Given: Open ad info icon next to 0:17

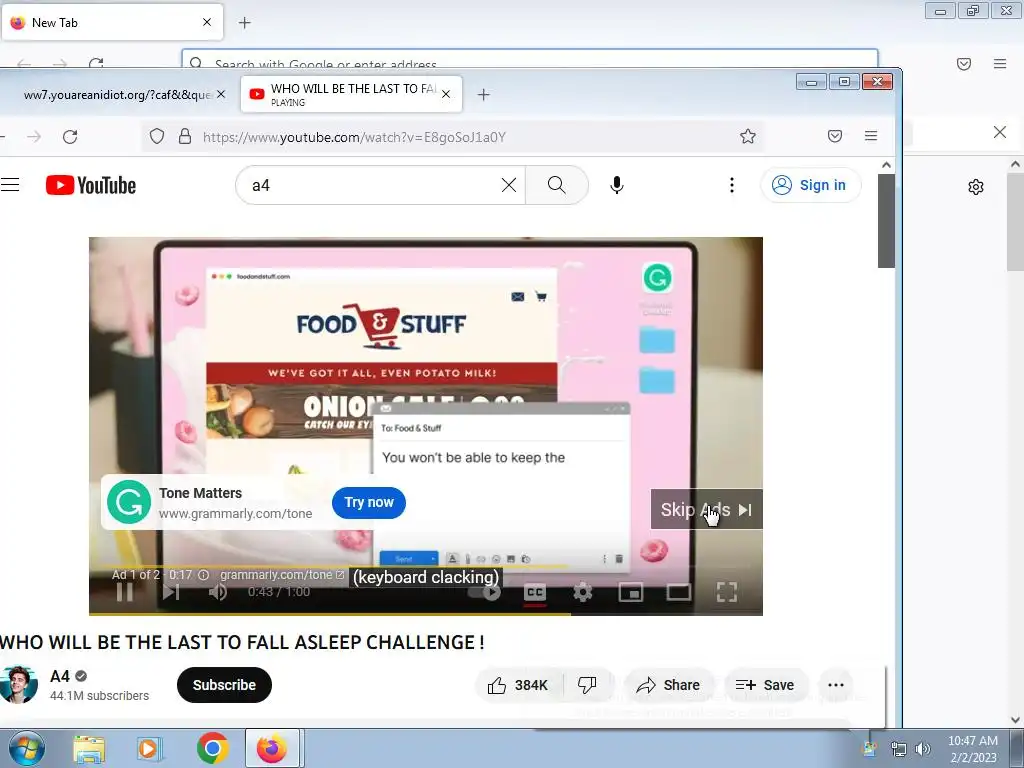Looking at the screenshot, I should click(204, 575).
